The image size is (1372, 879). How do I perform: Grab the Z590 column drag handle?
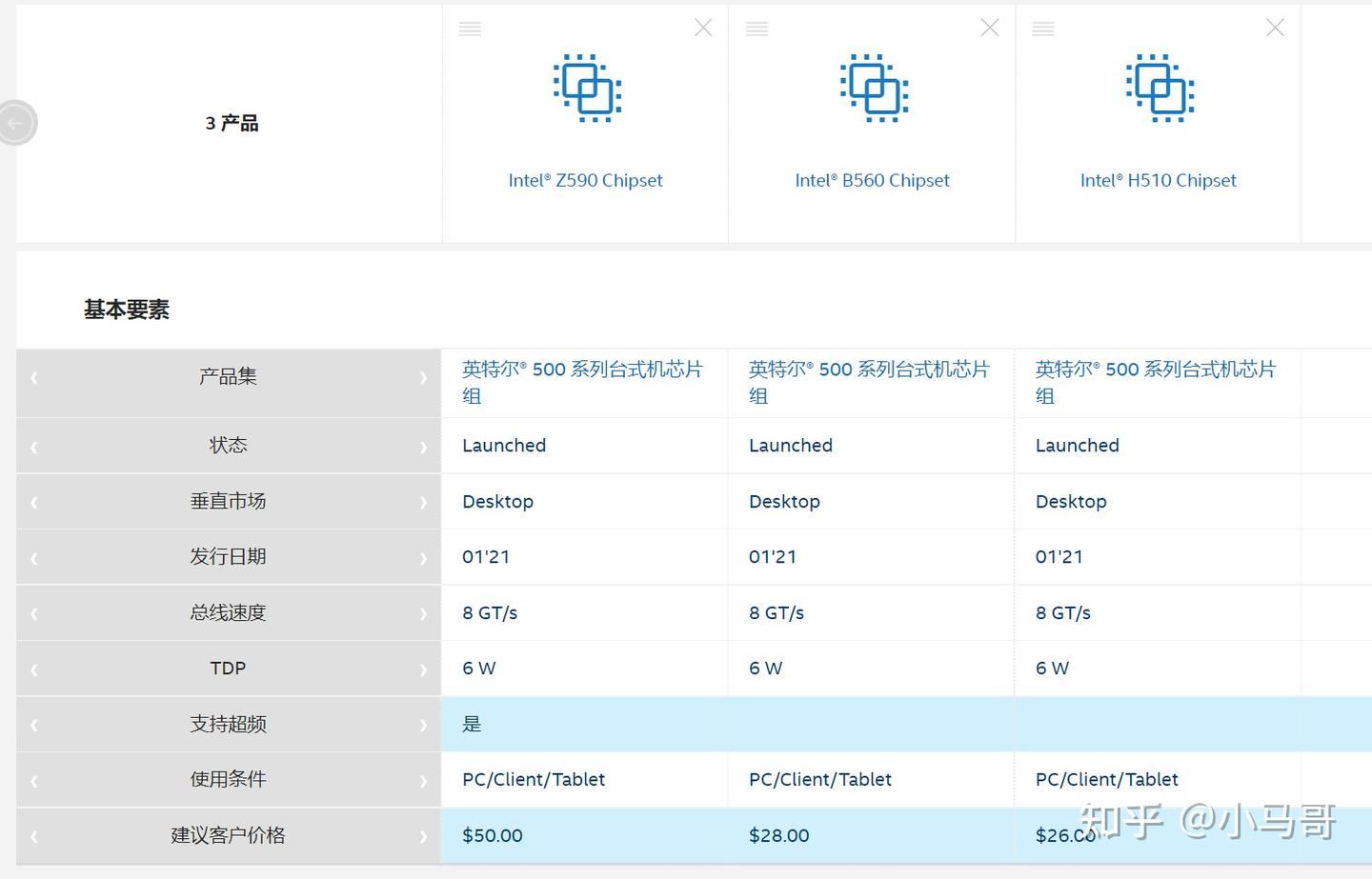tap(470, 30)
